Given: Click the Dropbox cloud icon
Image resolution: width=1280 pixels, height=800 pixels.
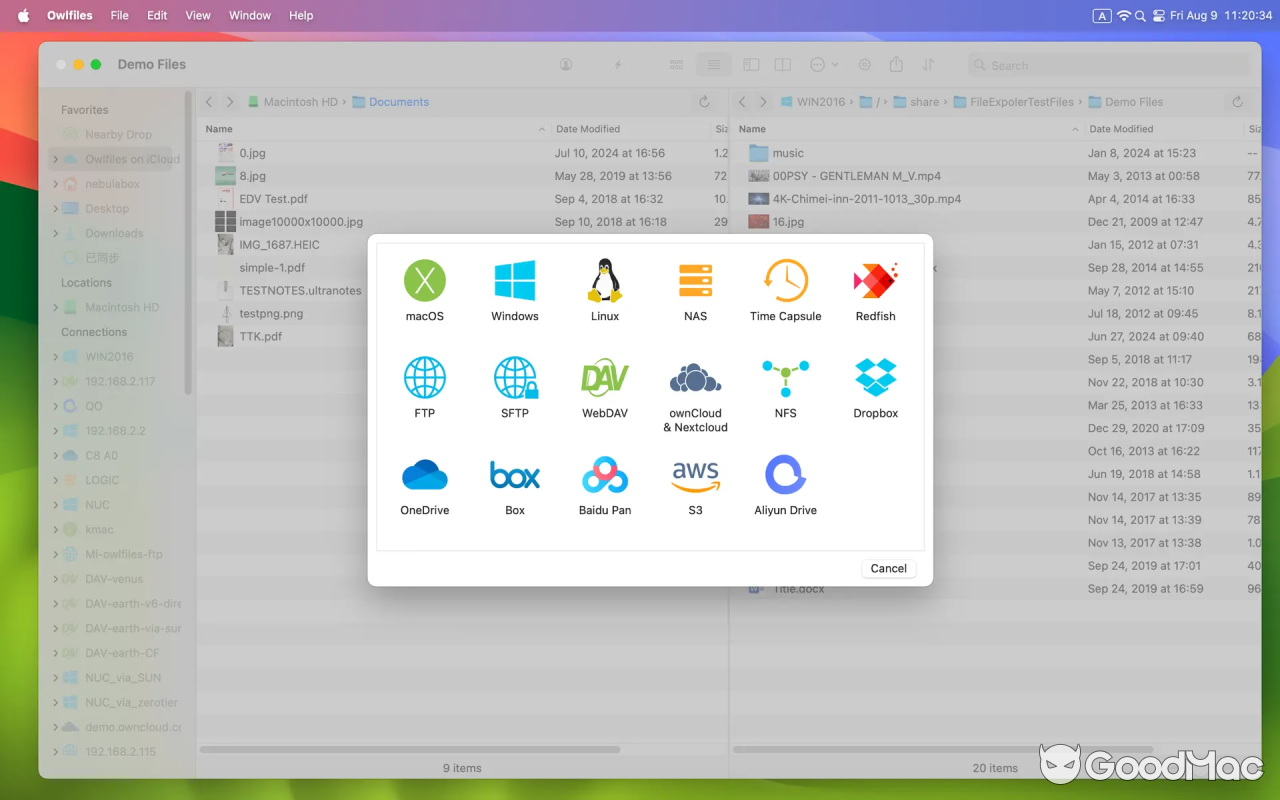Looking at the screenshot, I should (875, 378).
